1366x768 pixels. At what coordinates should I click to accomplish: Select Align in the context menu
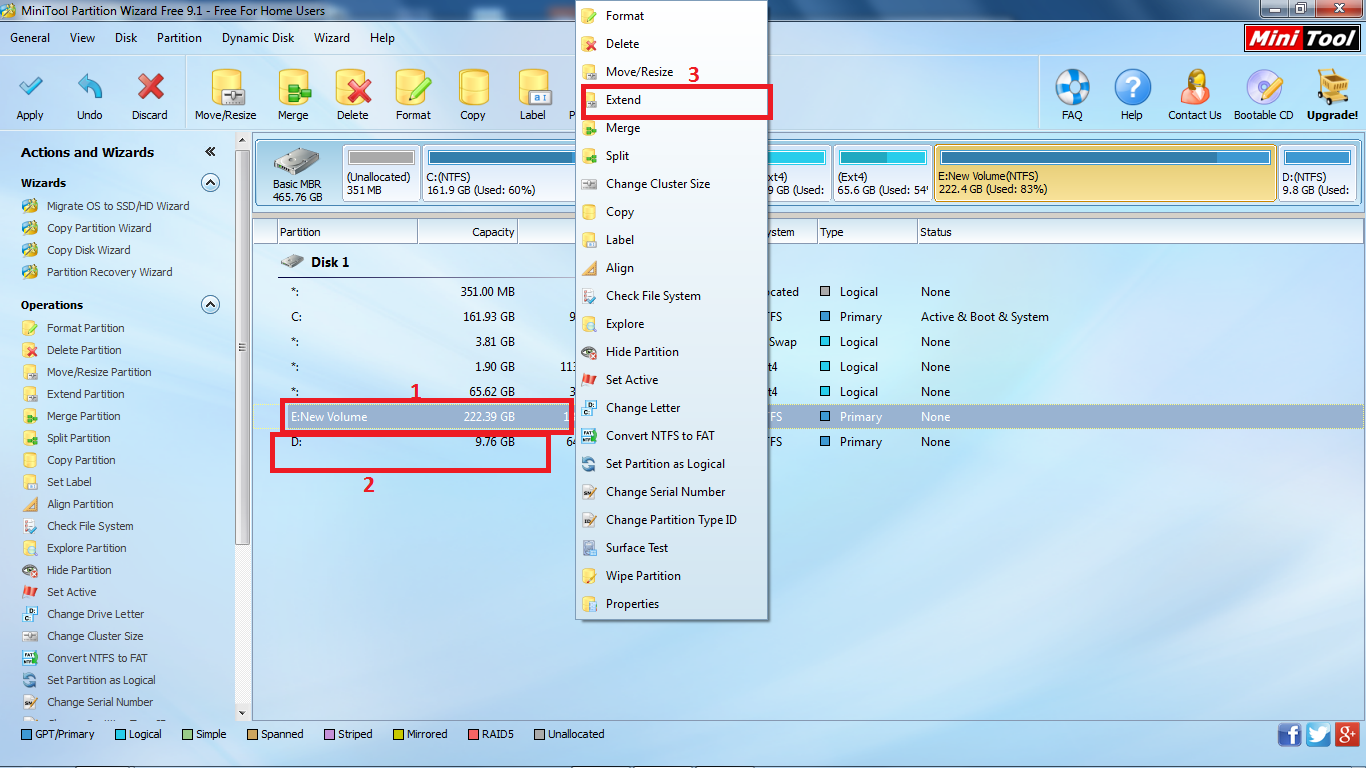tap(673, 268)
